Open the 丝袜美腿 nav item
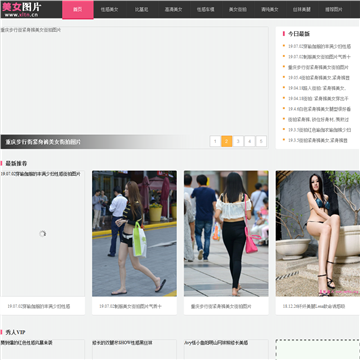Image resolution: width=360 pixels, height=360 pixels. (302, 10)
